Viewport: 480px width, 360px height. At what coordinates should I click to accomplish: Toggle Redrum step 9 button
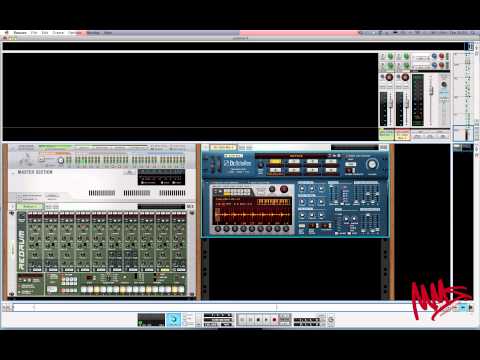[136, 290]
